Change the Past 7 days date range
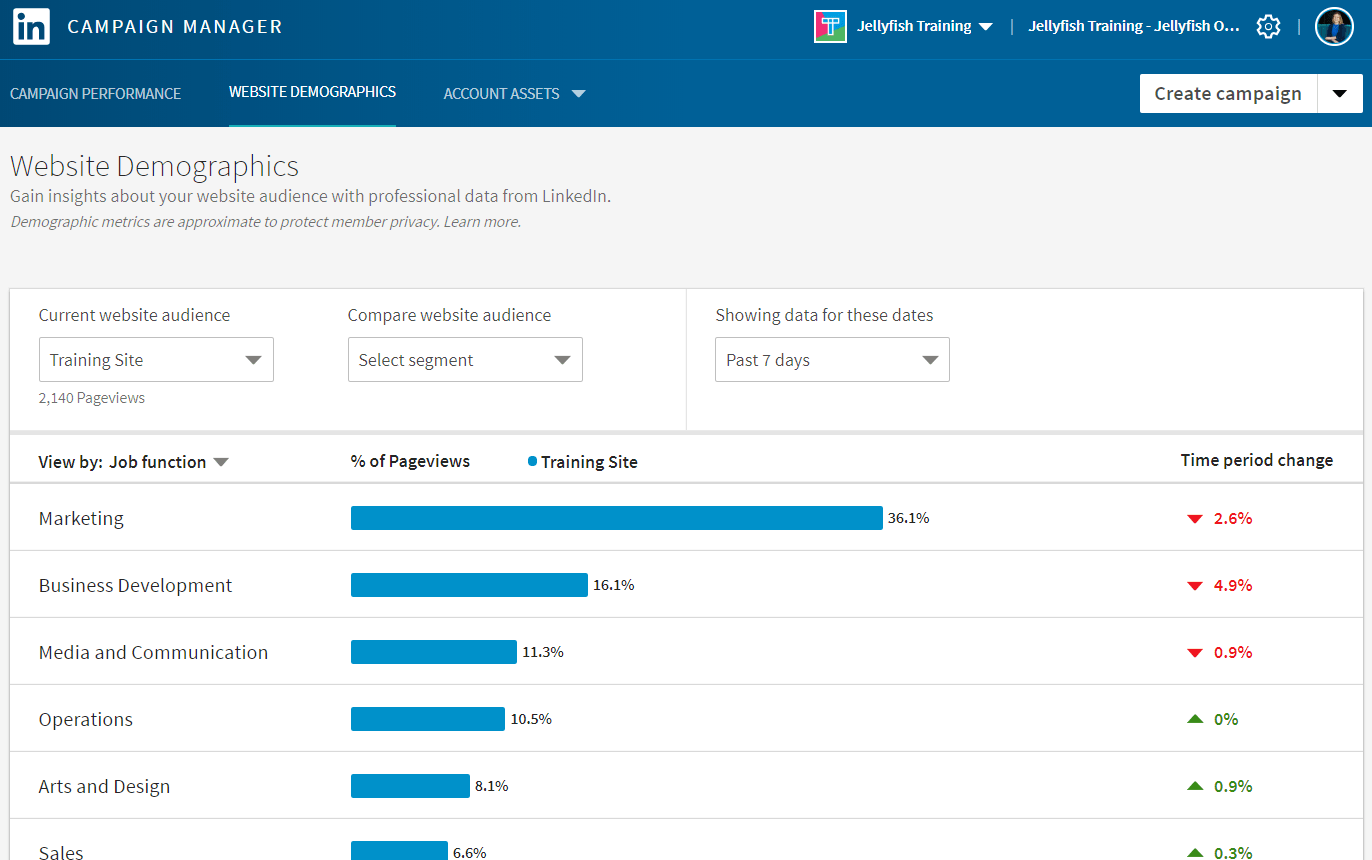This screenshot has height=860, width=1372. tap(832, 360)
